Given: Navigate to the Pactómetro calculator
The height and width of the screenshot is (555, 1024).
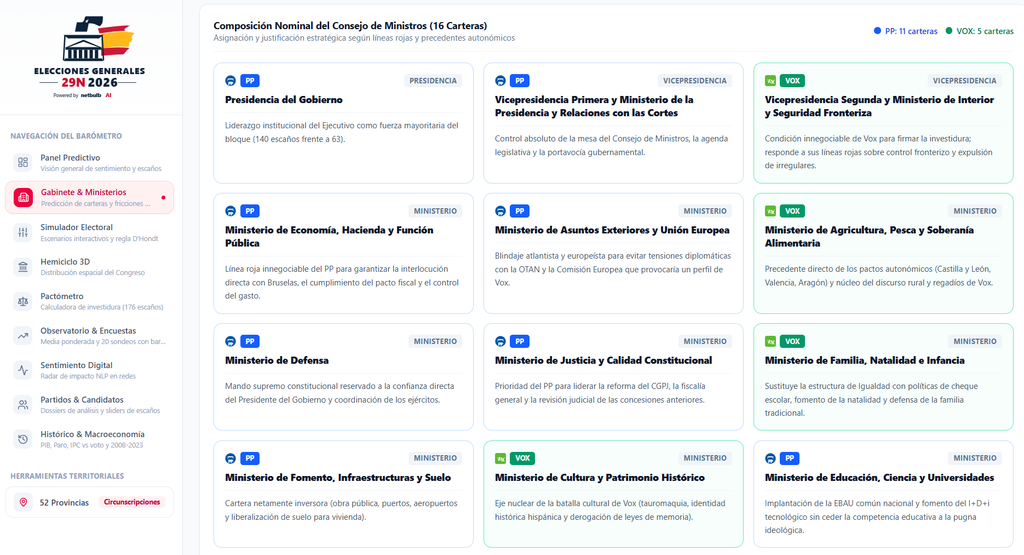Looking at the screenshot, I should [89, 301].
